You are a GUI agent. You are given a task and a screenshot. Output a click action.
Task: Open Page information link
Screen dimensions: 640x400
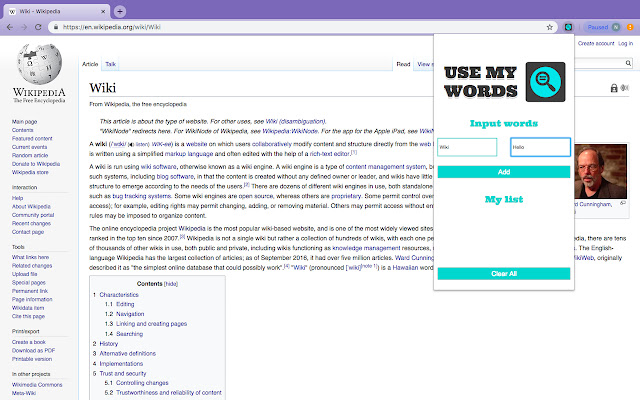coord(32,299)
